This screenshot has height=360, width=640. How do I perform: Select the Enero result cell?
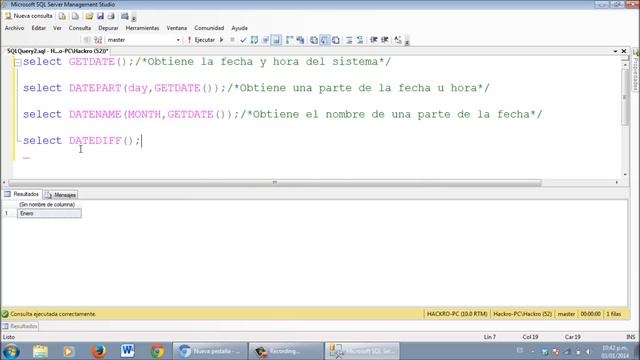[x=49, y=213]
